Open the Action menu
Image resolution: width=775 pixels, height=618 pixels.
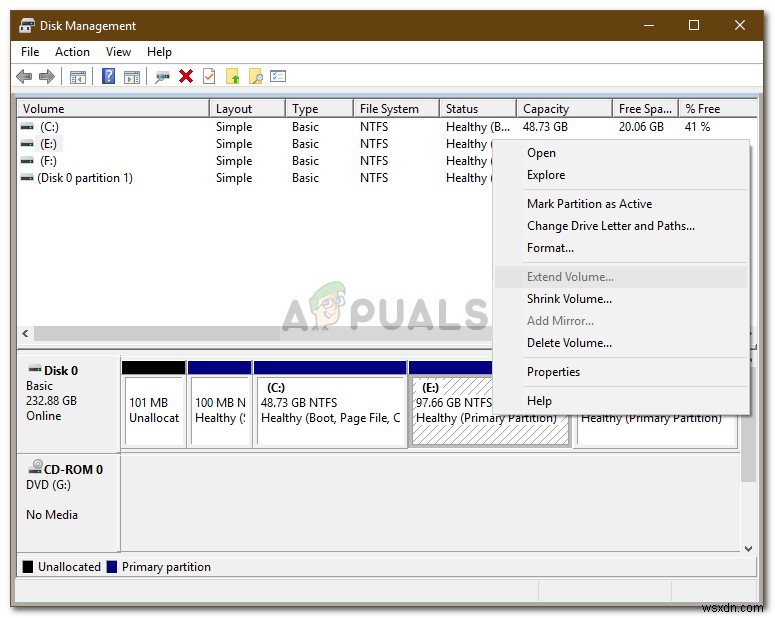click(x=72, y=52)
